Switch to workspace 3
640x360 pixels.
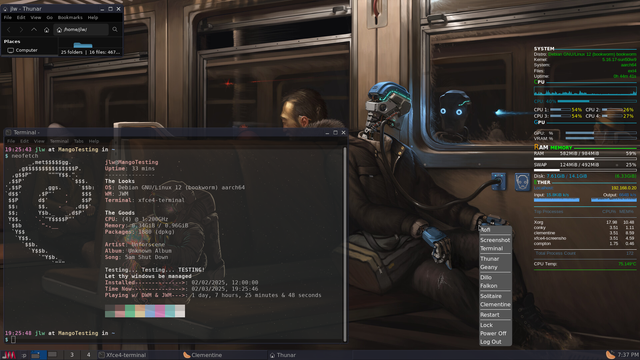[72, 355]
